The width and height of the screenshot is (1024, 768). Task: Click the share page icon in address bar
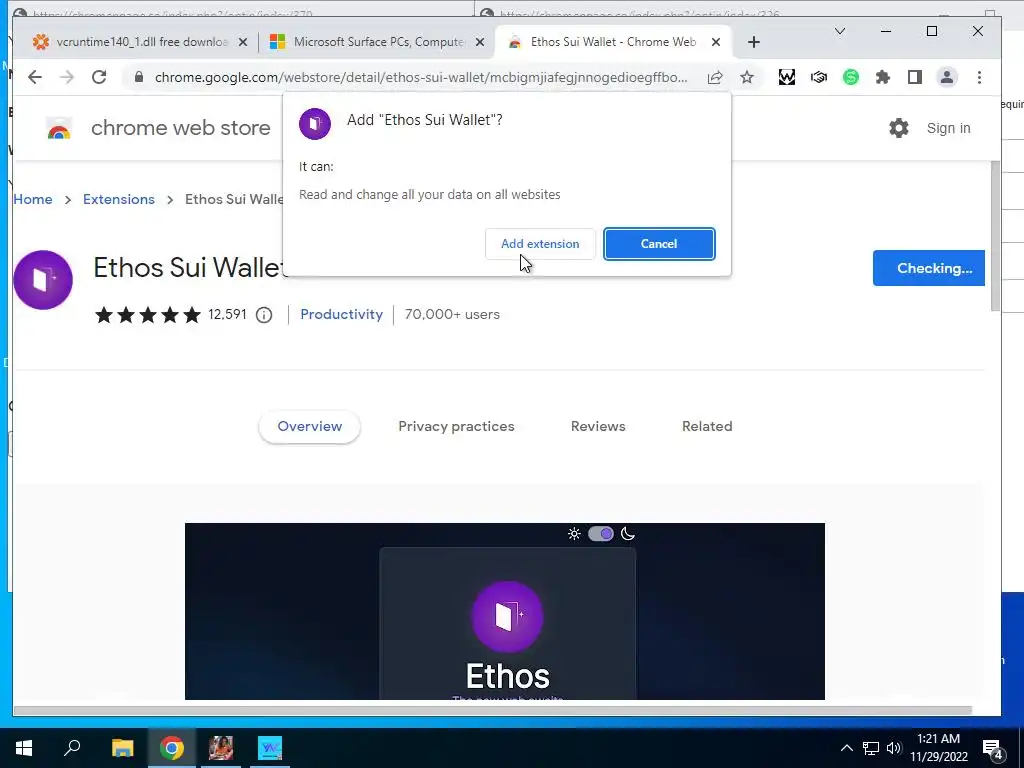click(715, 77)
